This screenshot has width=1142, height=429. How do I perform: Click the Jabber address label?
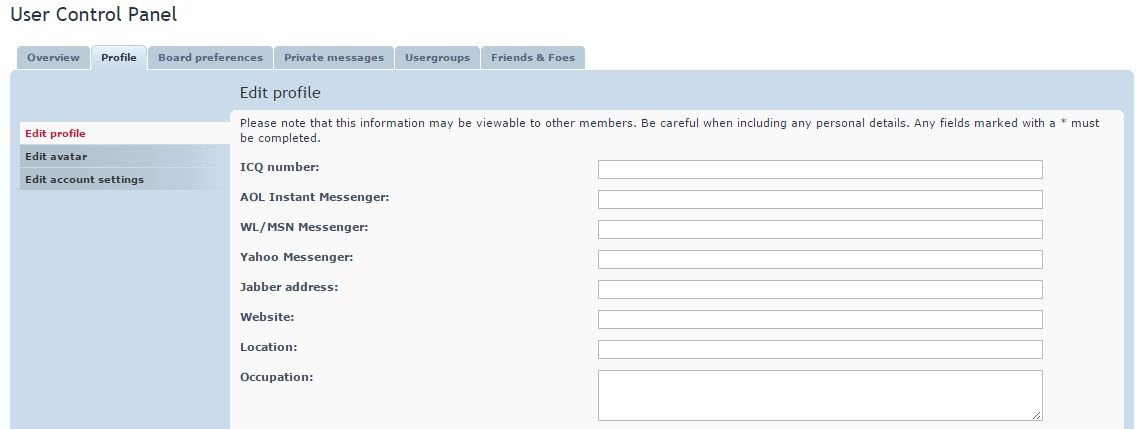coord(289,287)
